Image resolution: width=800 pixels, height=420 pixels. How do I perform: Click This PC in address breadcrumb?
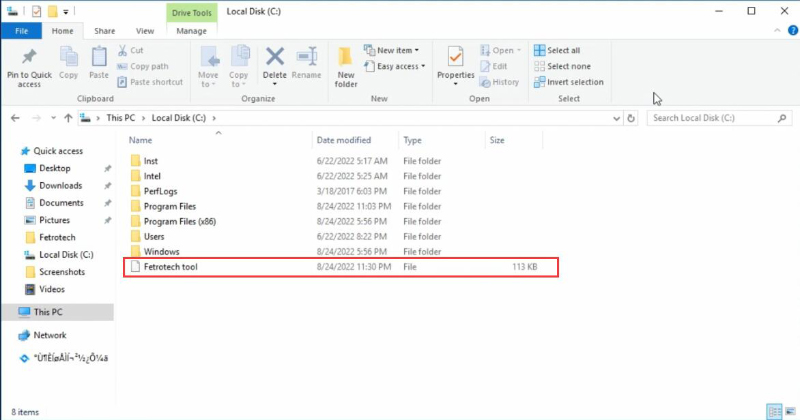pos(120,118)
